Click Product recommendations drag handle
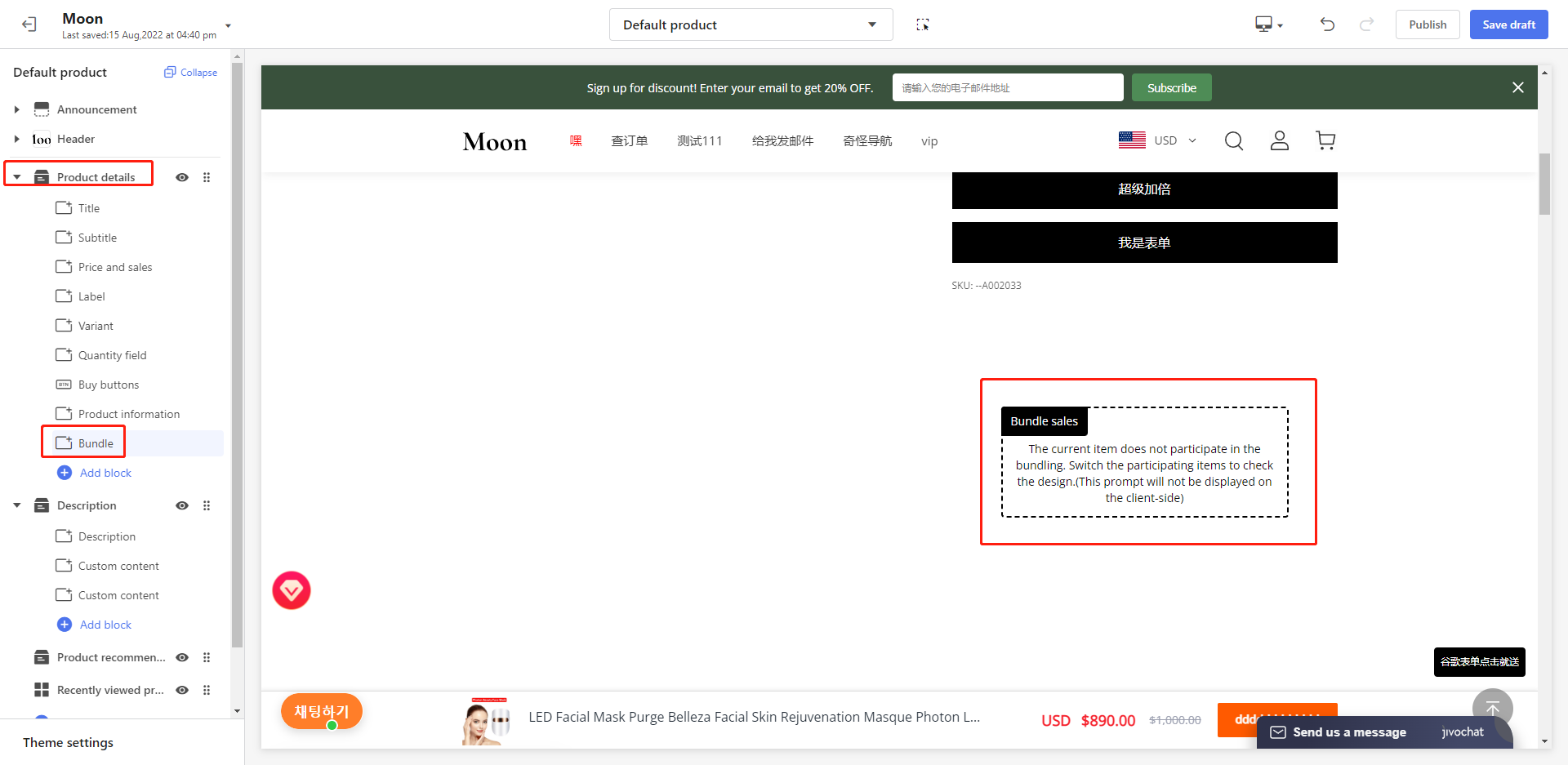Viewport: 1568px width, 765px height. pyautogui.click(x=207, y=657)
